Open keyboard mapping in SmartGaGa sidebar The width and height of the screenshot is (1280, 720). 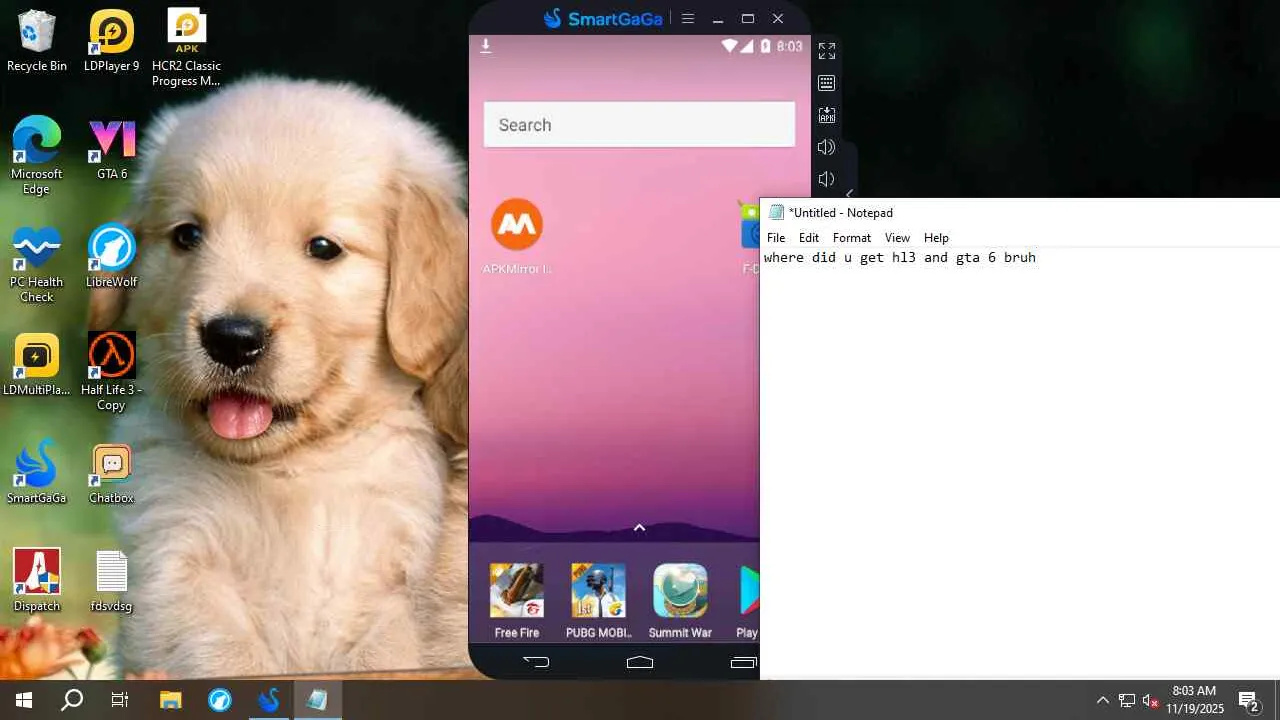coord(827,83)
